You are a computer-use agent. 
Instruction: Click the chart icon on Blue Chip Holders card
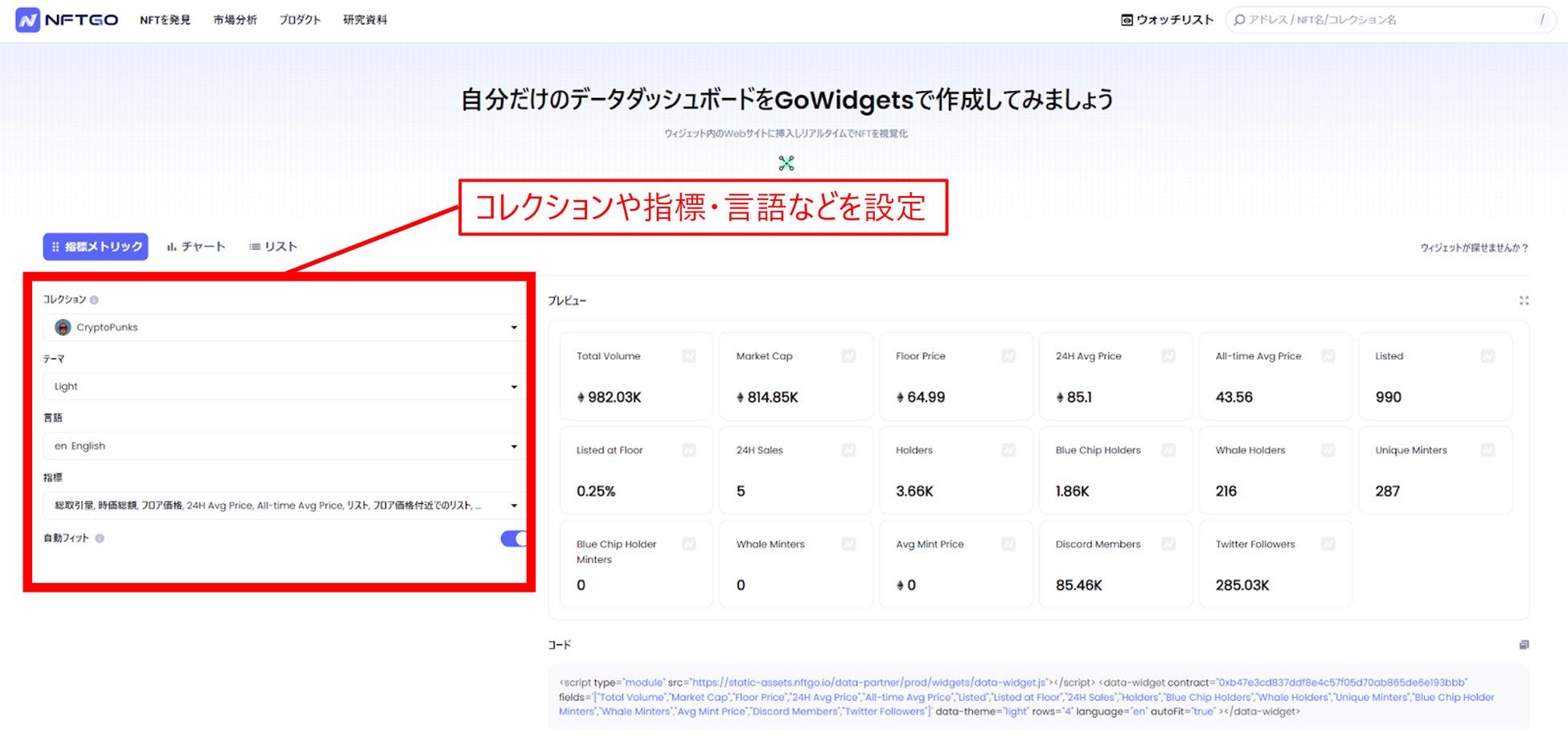pos(1168,450)
